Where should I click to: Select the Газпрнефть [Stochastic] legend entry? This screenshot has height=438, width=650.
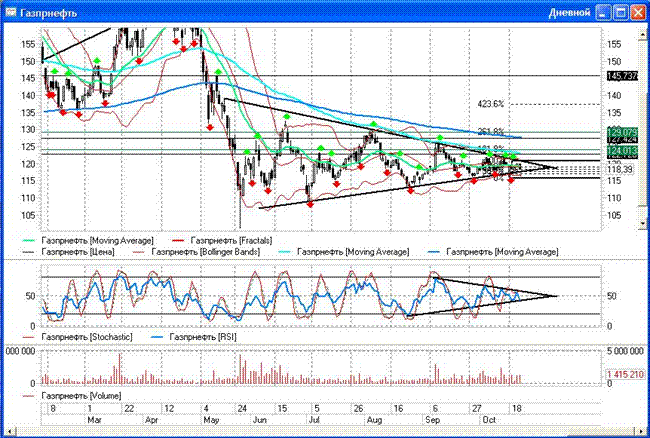click(77, 337)
